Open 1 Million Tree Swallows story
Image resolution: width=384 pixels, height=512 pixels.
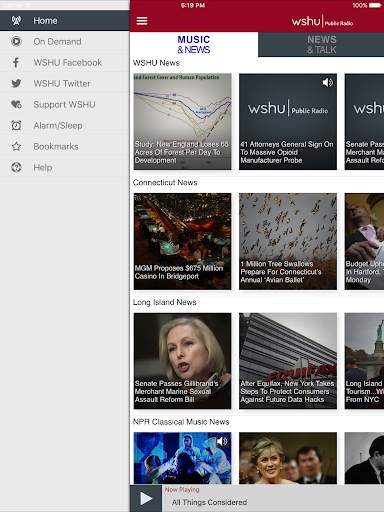(x=288, y=241)
